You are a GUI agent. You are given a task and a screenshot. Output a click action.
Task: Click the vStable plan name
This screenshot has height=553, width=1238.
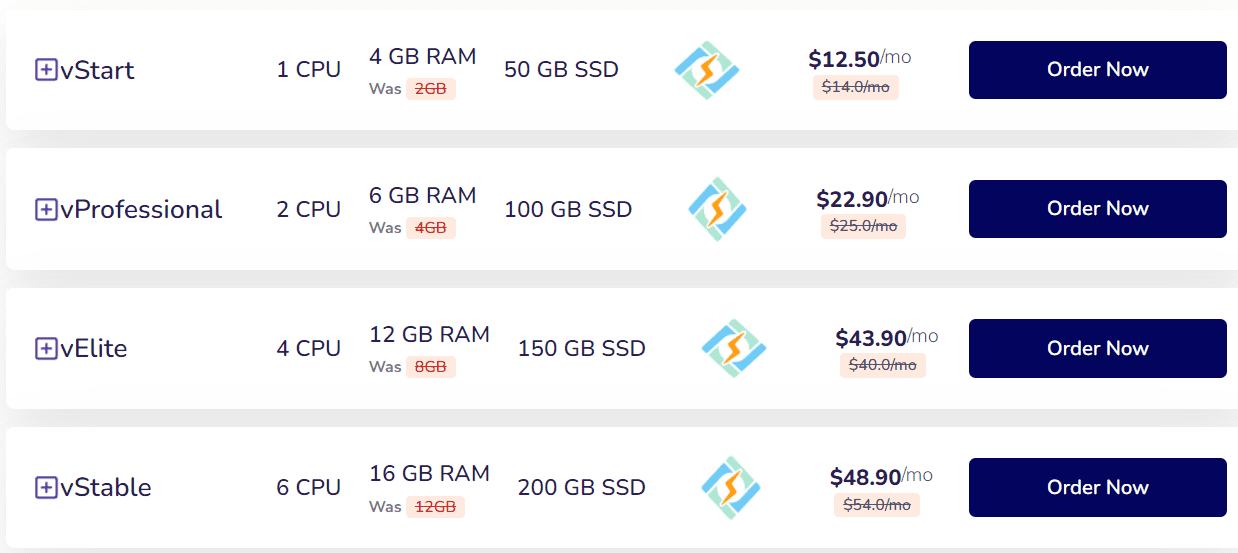tap(106, 487)
